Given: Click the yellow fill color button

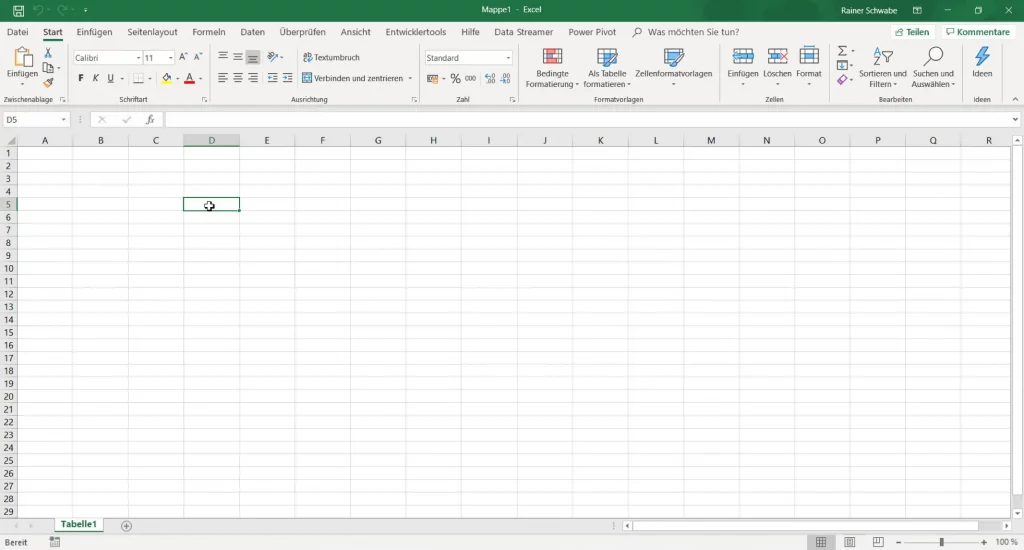Looking at the screenshot, I should point(167,78).
